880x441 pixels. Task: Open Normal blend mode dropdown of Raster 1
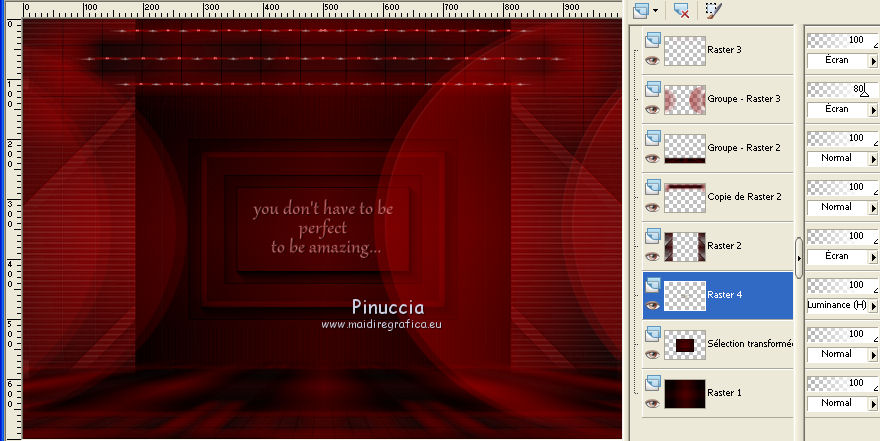click(x=842, y=403)
